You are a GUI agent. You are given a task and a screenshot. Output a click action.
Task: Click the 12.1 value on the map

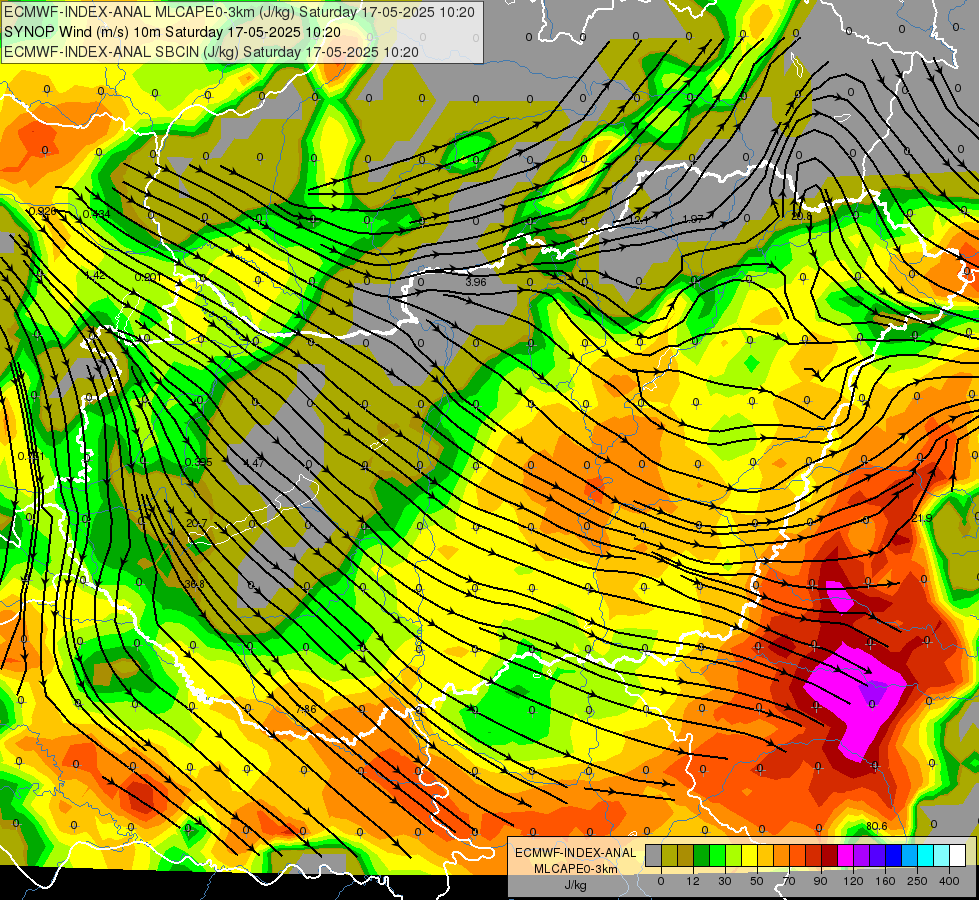point(639,220)
